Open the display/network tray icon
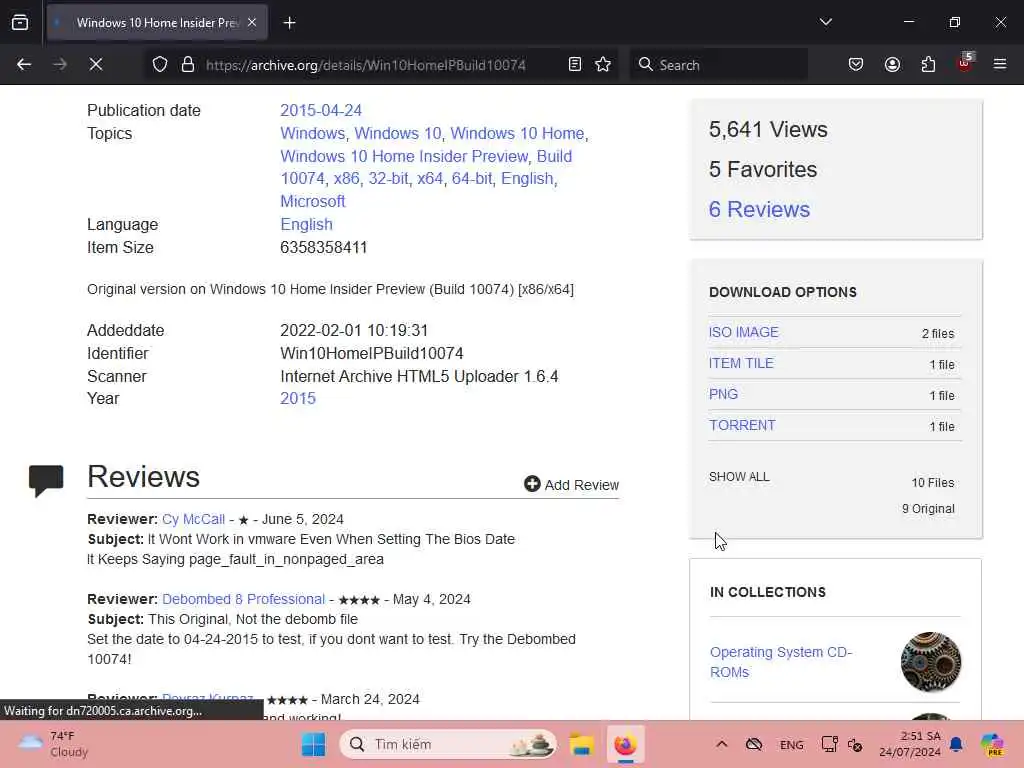Viewport: 1024px width, 768px height. click(x=829, y=744)
